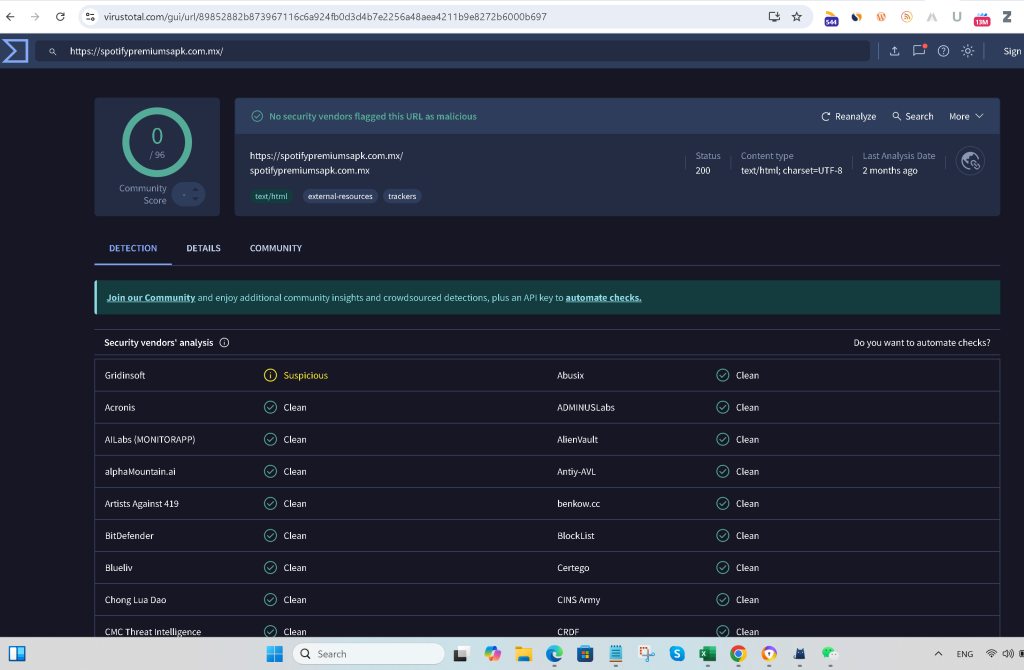Show hidden tray icons chevron
The image size is (1024, 670).
pyautogui.click(x=938, y=654)
